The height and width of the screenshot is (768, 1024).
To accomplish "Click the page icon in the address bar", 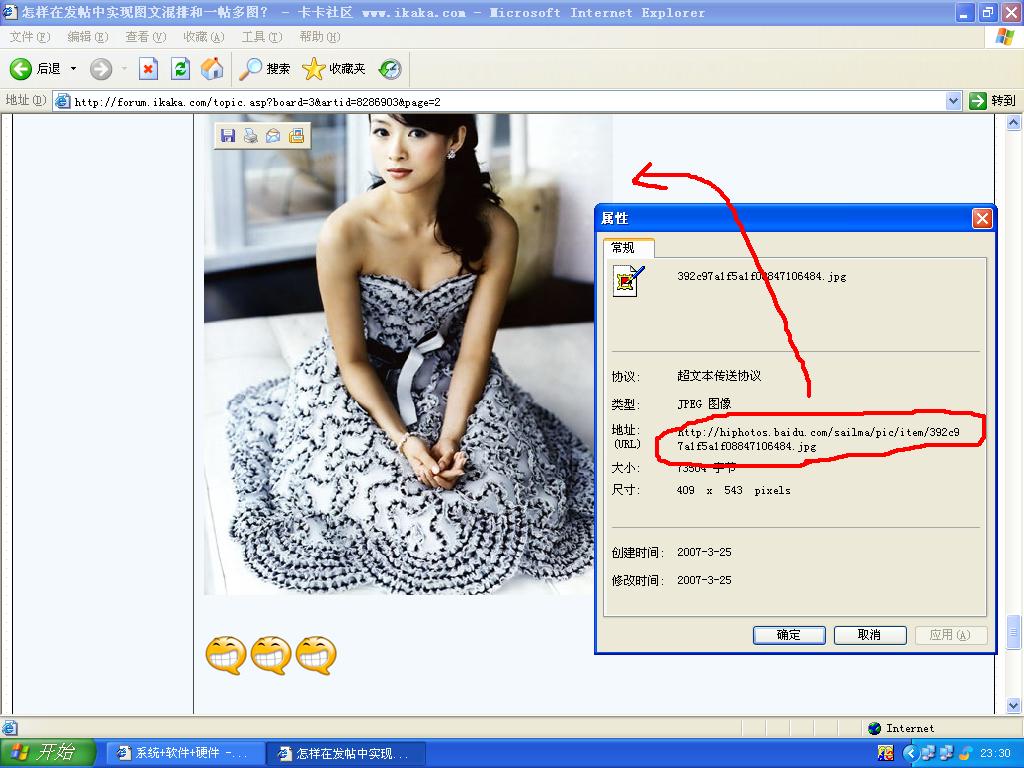I will pyautogui.click(x=62, y=101).
